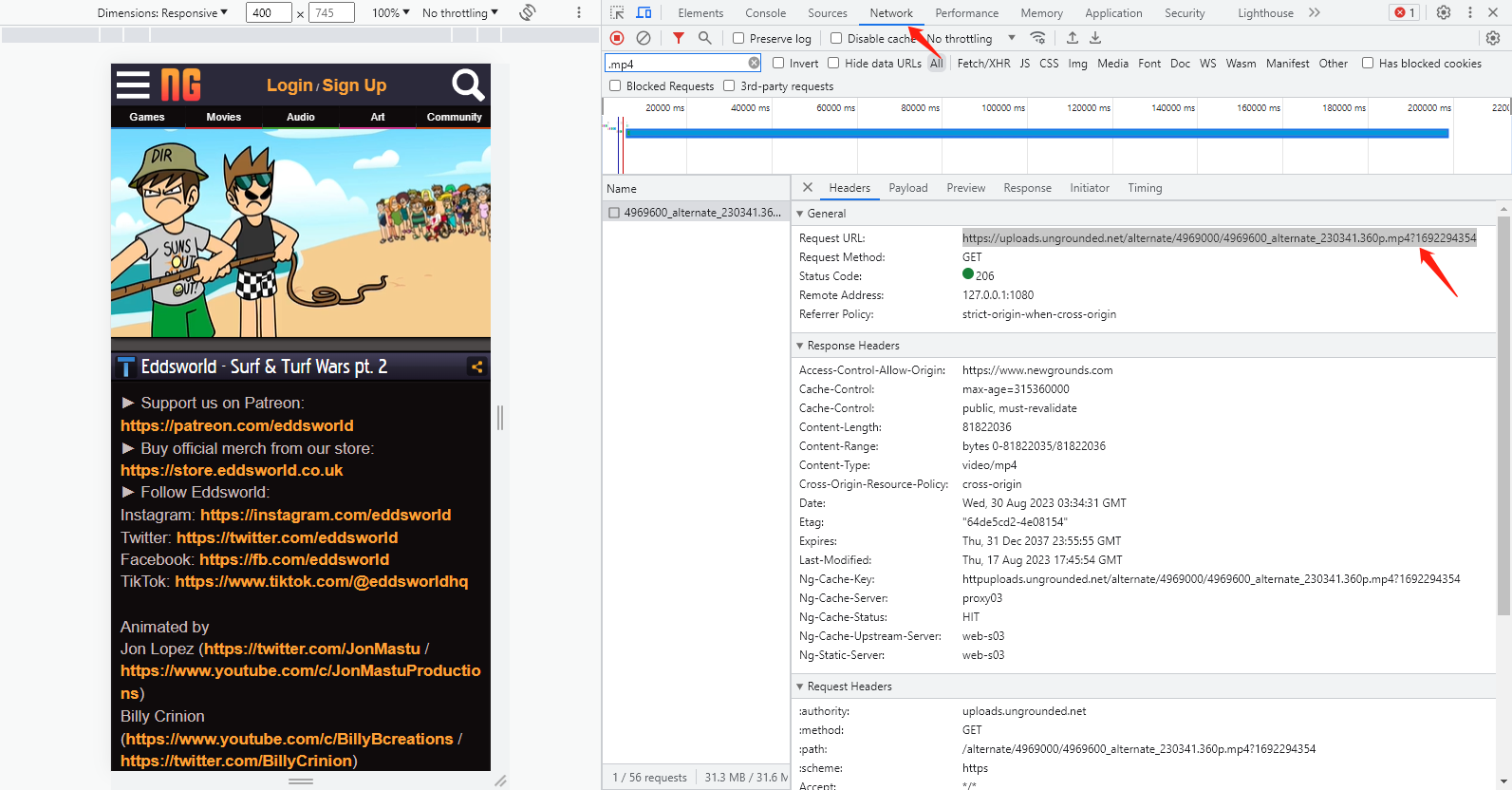Open the Games navigation tab
The image size is (1512, 790).
click(147, 117)
